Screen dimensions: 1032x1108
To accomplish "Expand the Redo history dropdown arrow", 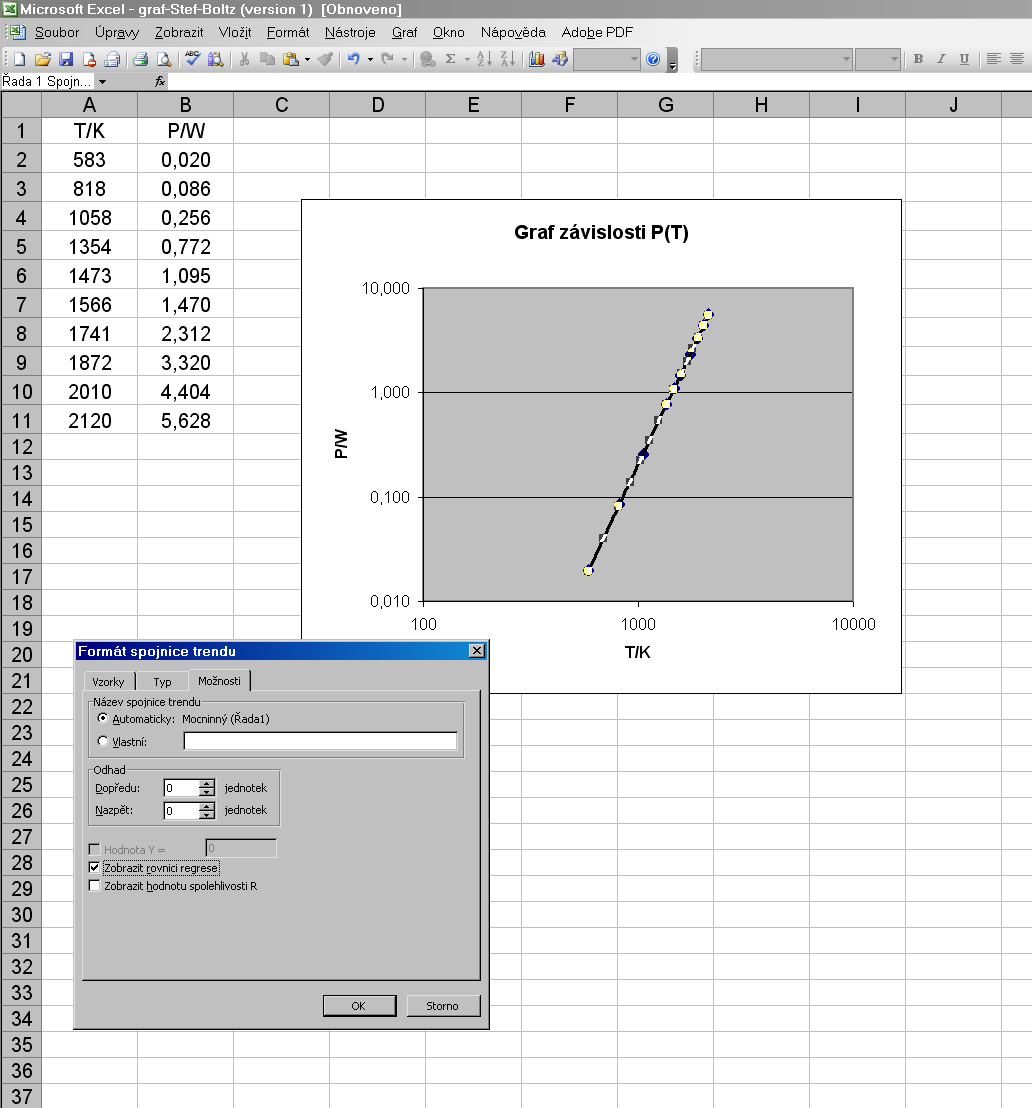I will coord(404,59).
